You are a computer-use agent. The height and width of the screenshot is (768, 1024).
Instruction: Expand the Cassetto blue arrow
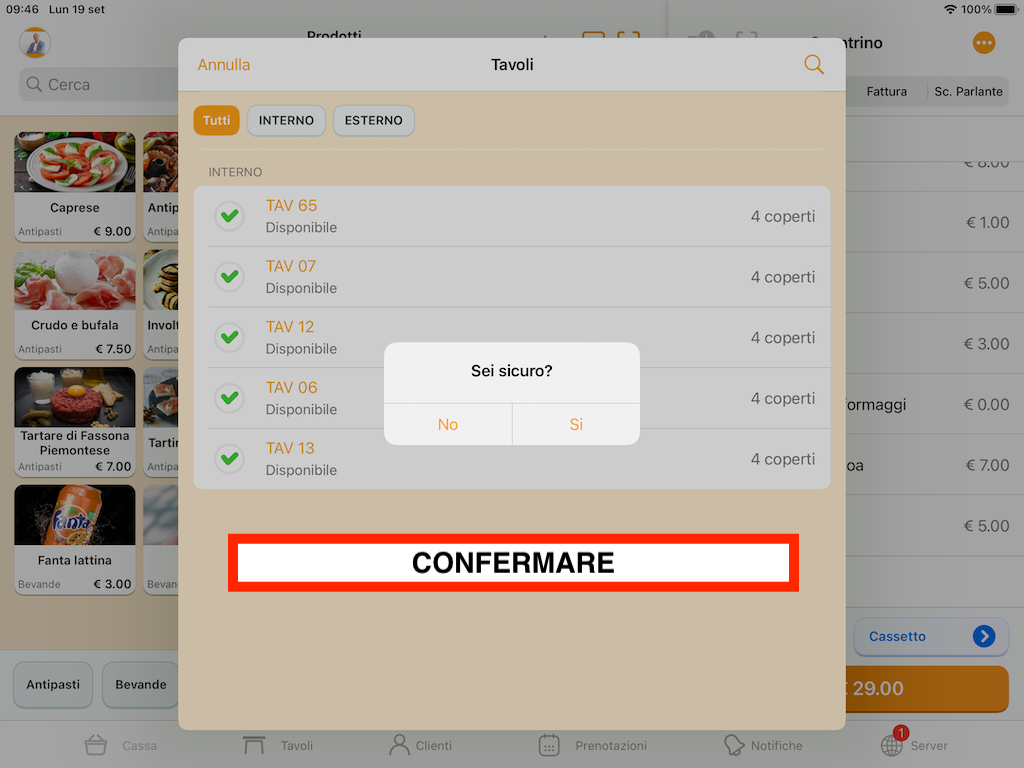tap(984, 636)
